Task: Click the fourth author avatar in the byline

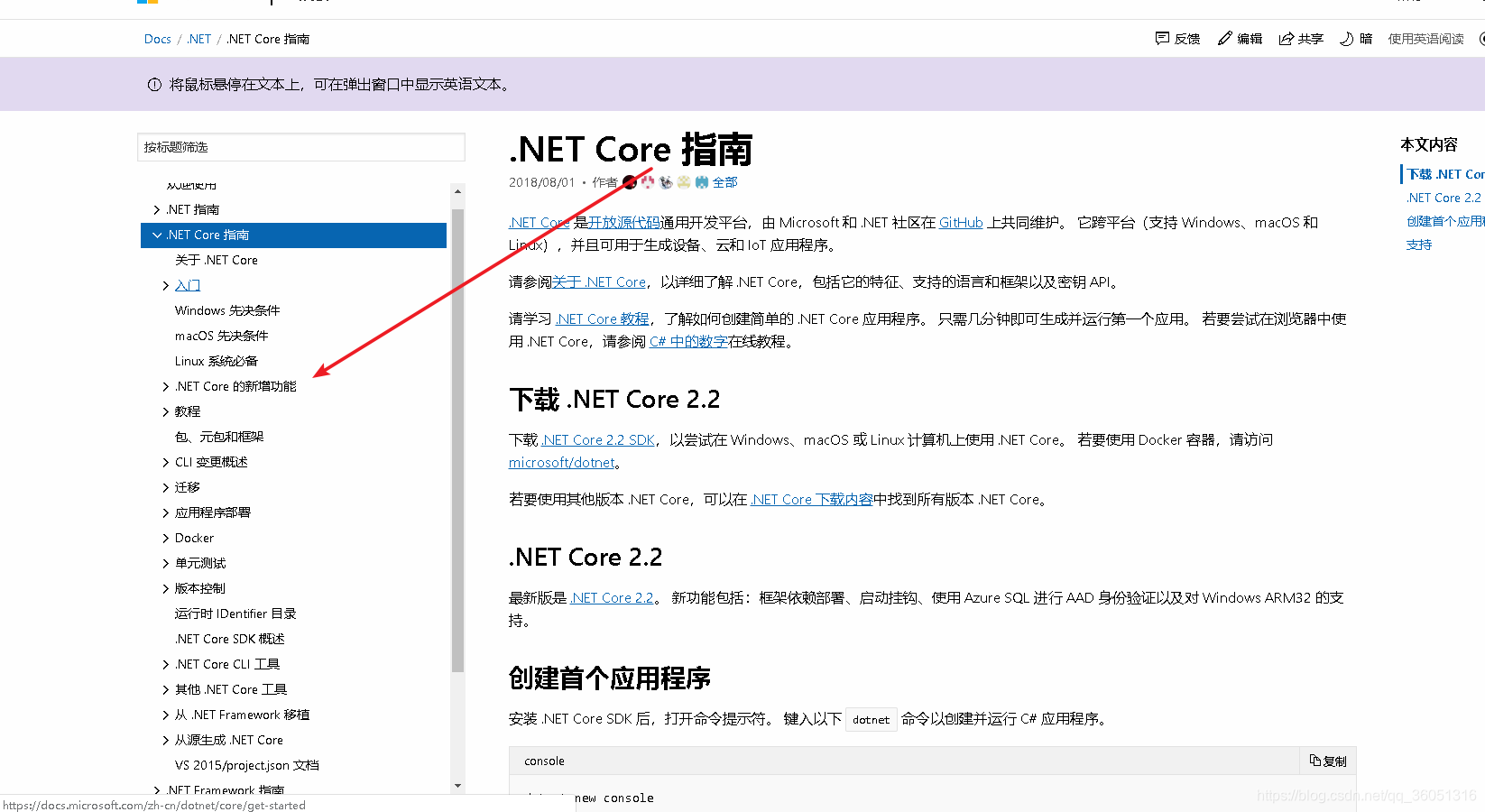Action: point(684,182)
